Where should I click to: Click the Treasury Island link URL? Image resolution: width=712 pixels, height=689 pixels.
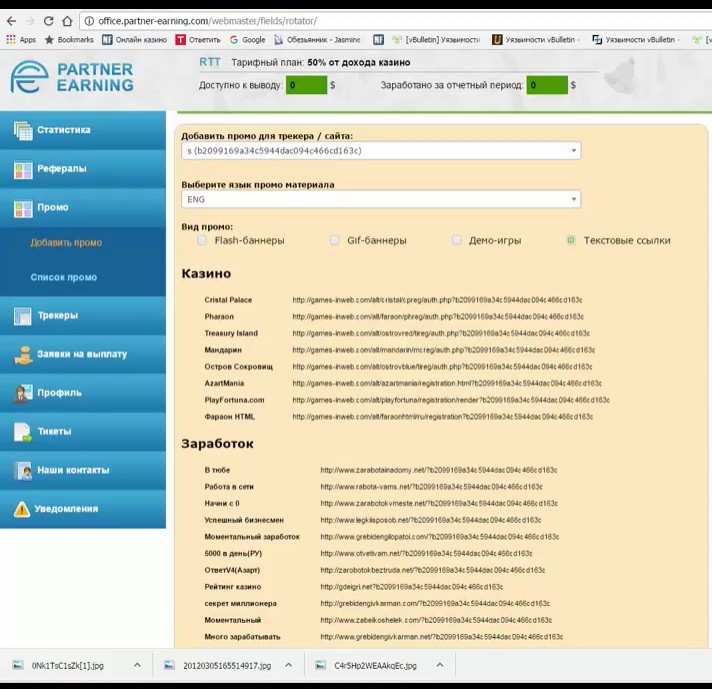441,333
